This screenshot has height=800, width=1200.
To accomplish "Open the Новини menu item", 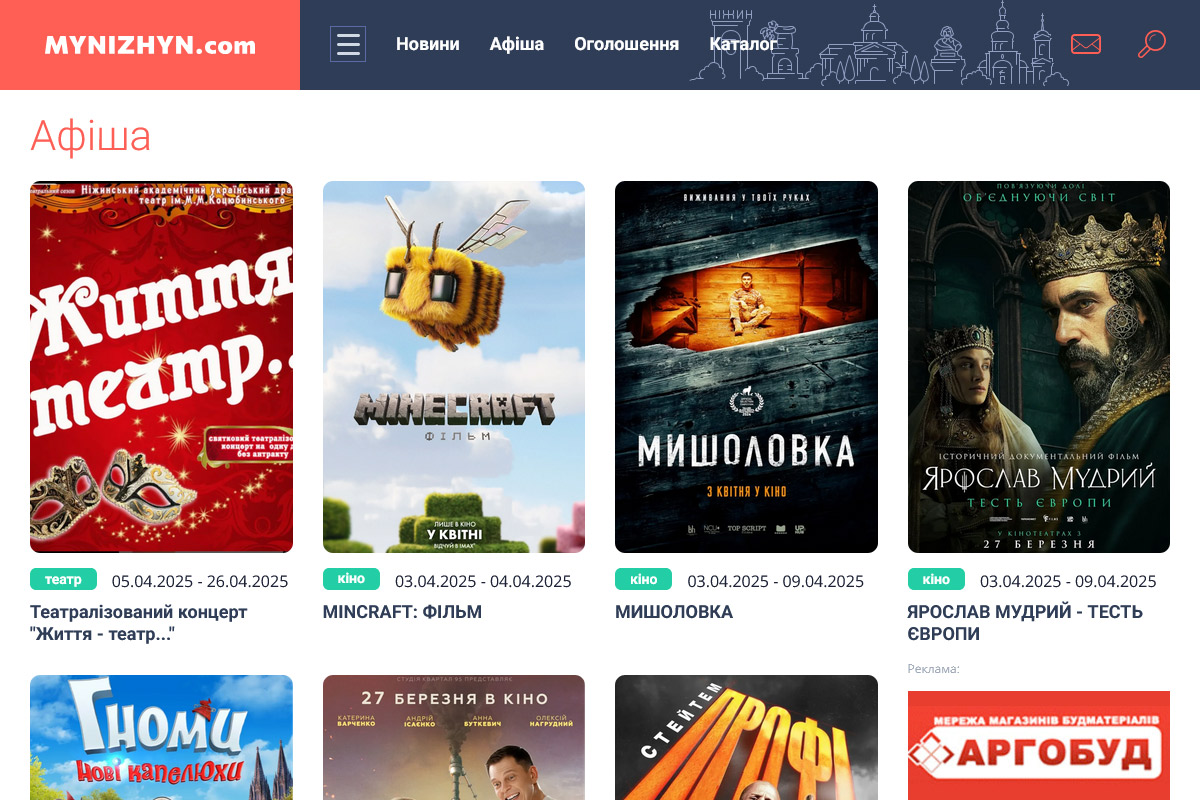I will 427,44.
